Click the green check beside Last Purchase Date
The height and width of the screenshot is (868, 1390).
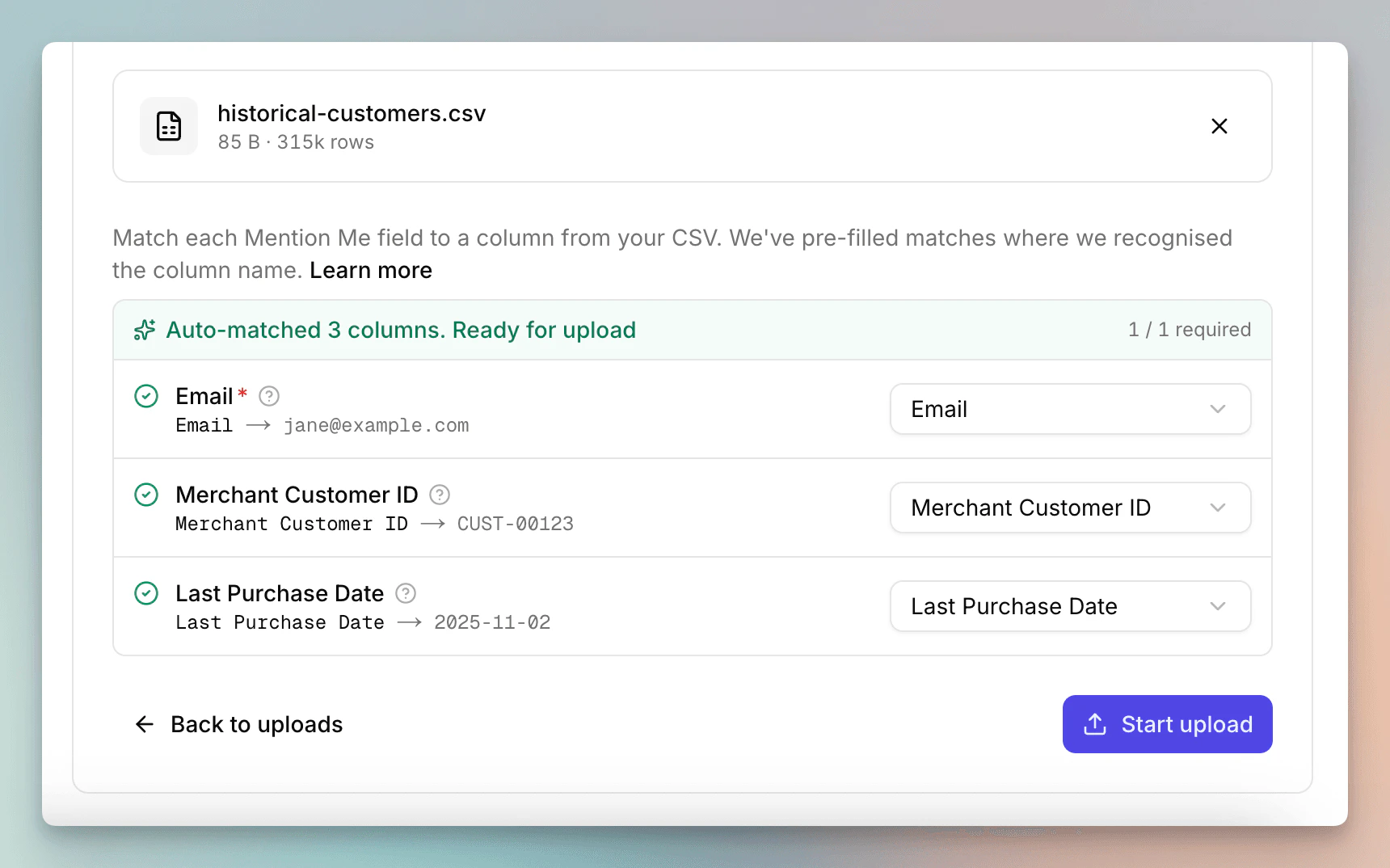pyautogui.click(x=146, y=593)
